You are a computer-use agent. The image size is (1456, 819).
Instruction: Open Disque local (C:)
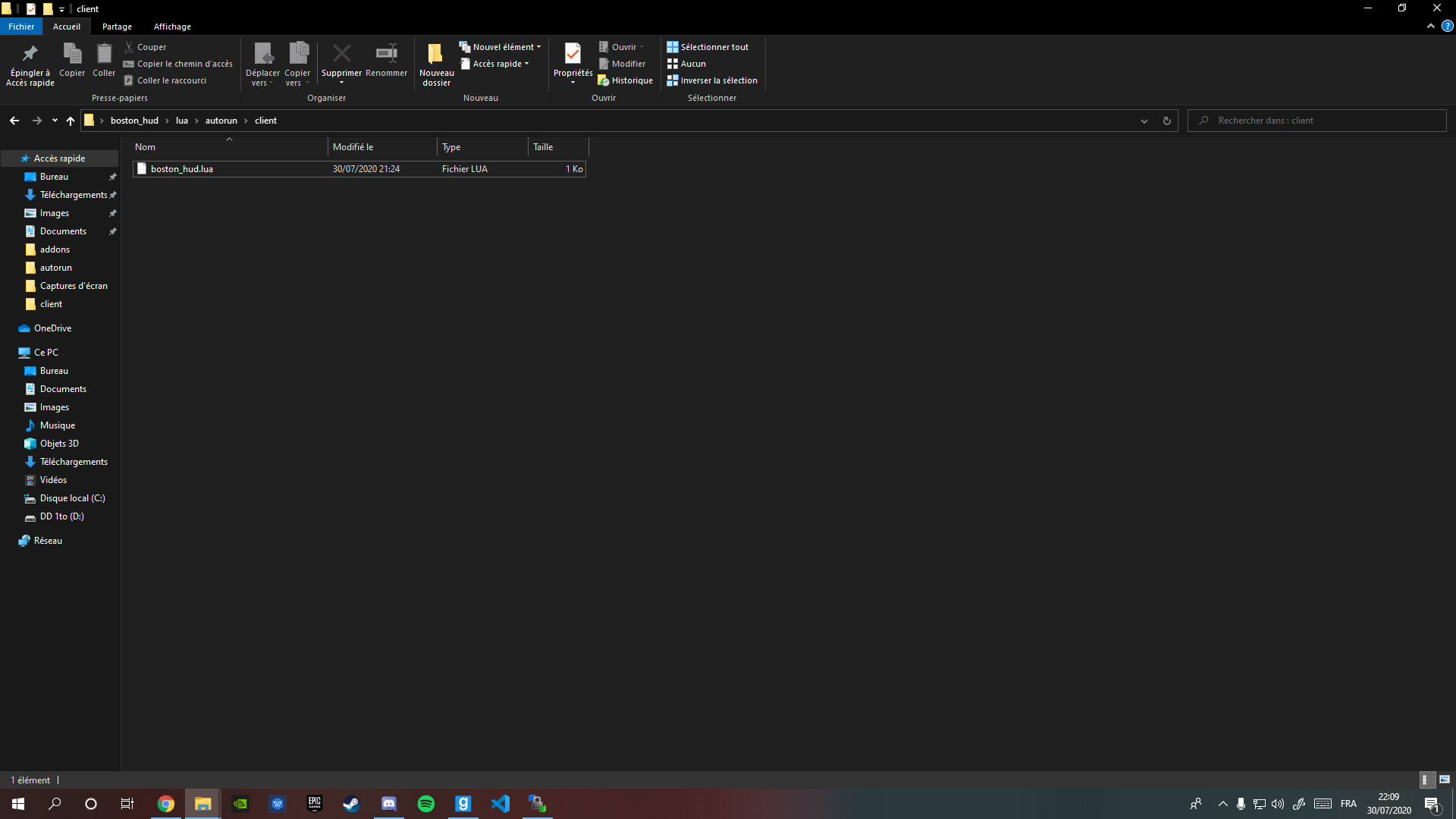[72, 498]
